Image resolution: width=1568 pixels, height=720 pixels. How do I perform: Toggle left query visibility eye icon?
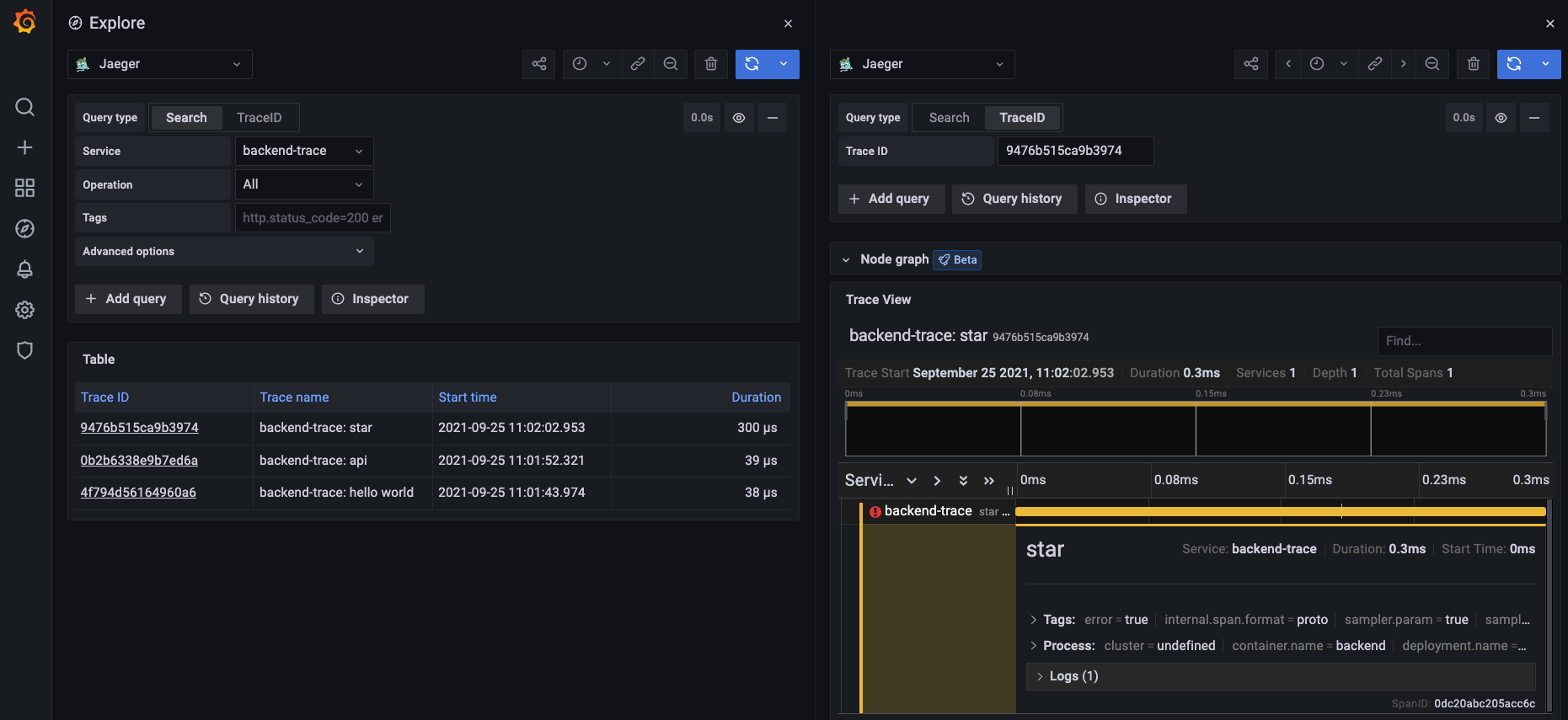[x=739, y=118]
